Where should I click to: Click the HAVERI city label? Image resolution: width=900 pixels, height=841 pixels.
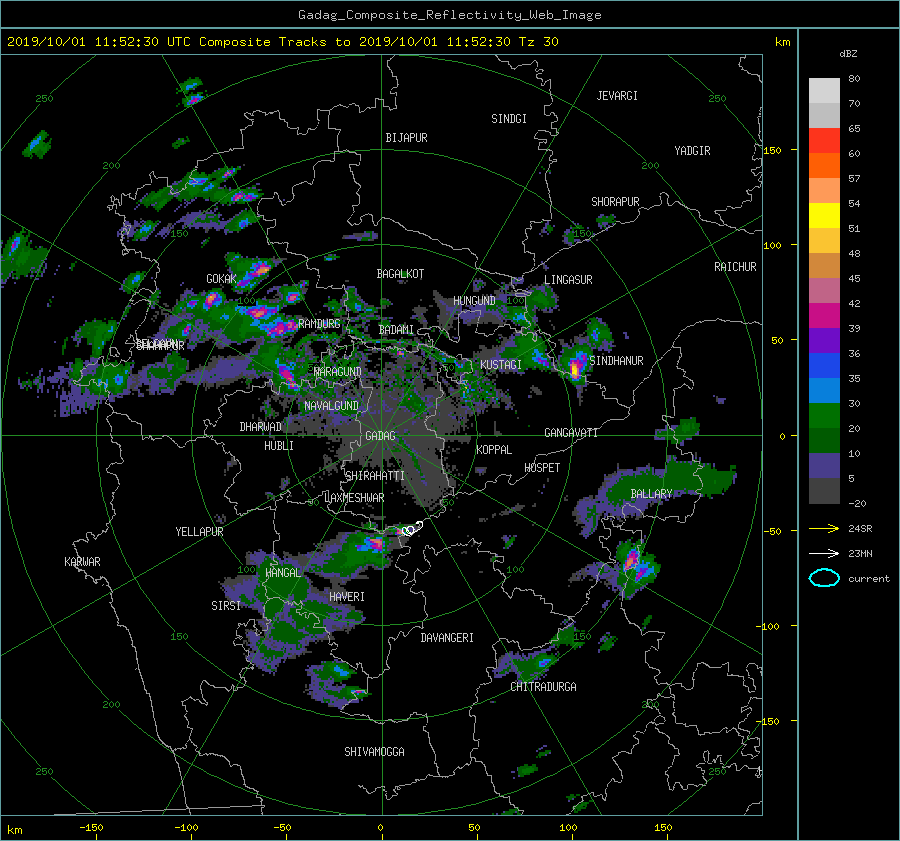tap(347, 597)
